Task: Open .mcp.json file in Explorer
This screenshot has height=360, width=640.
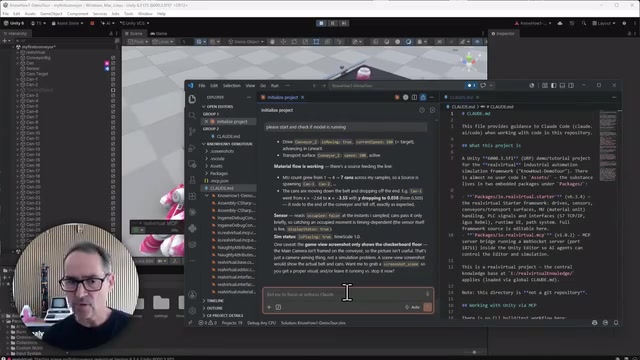Action: tap(220, 180)
